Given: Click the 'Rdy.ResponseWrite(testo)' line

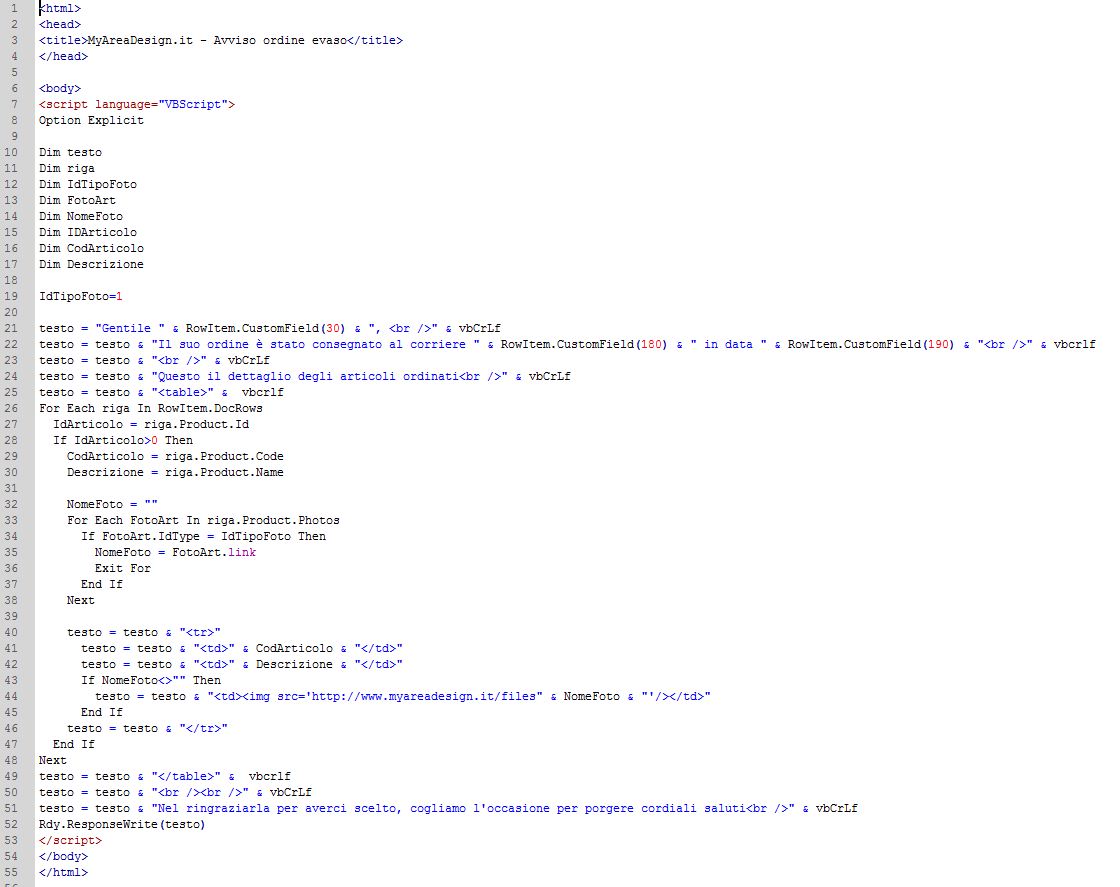Looking at the screenshot, I should point(122,824).
